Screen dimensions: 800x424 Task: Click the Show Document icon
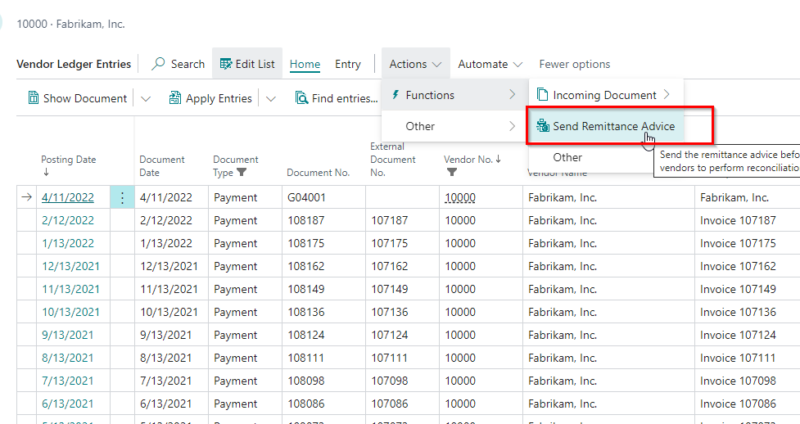point(33,98)
